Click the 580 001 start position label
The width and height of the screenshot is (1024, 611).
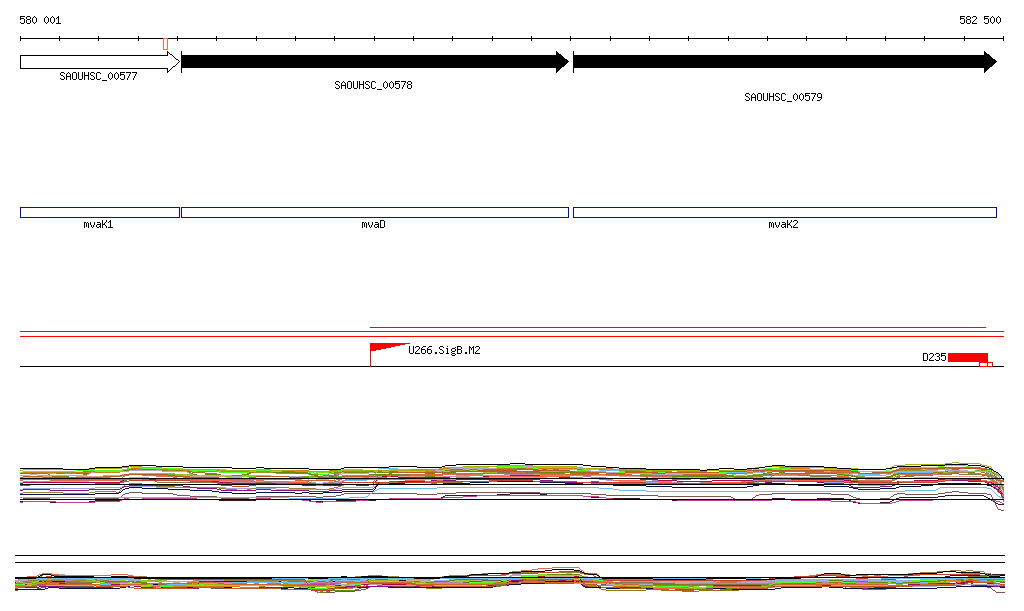pos(40,20)
